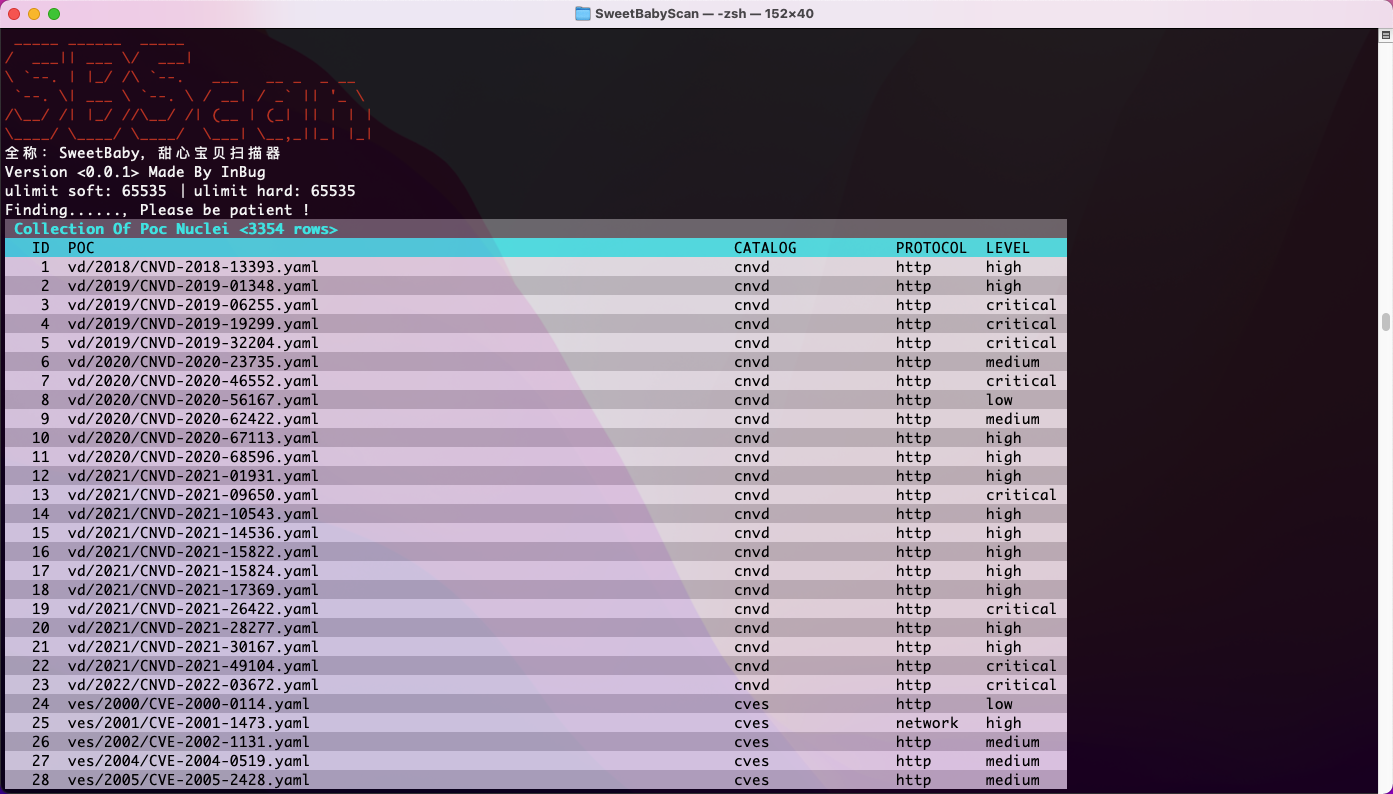The image size is (1393, 794).
Task: Click the PROTOCOL column header
Action: point(931,248)
